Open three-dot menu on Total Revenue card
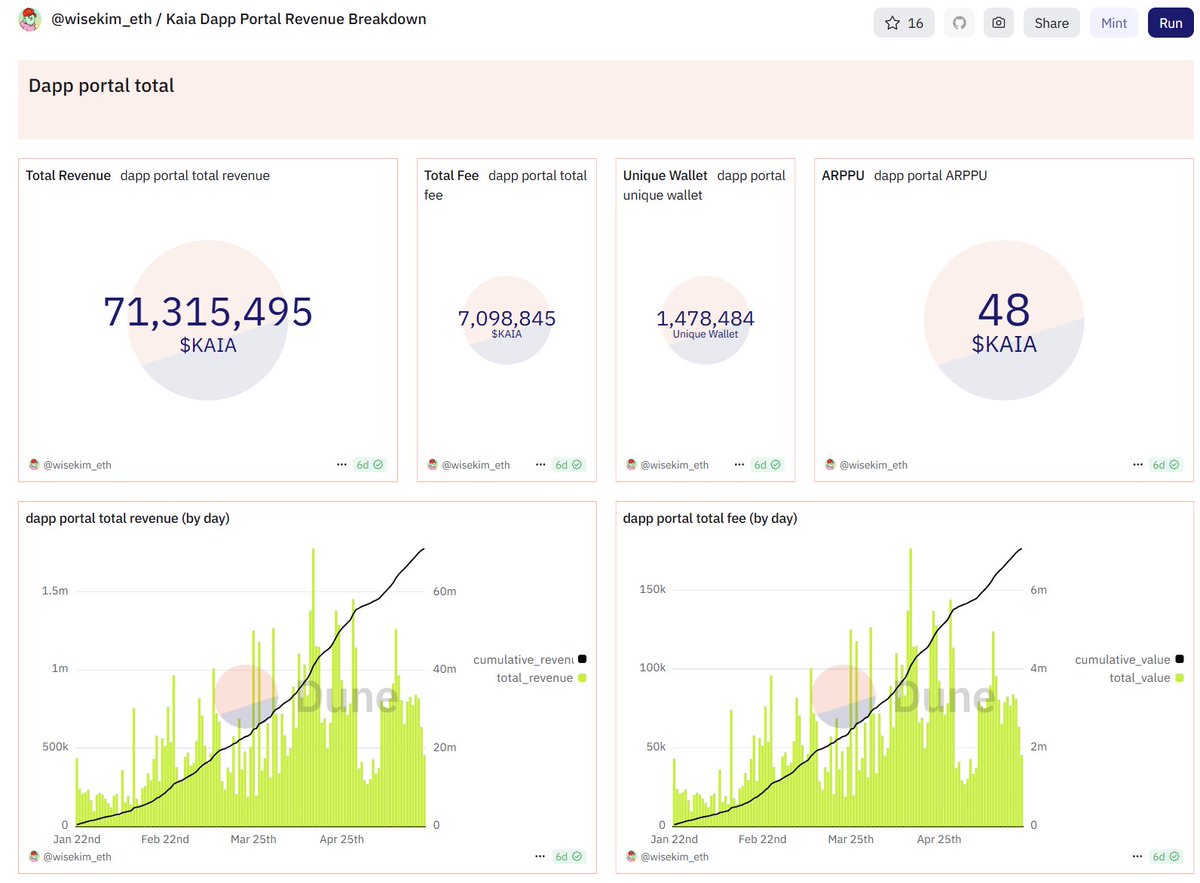1200x883 pixels. pos(342,465)
